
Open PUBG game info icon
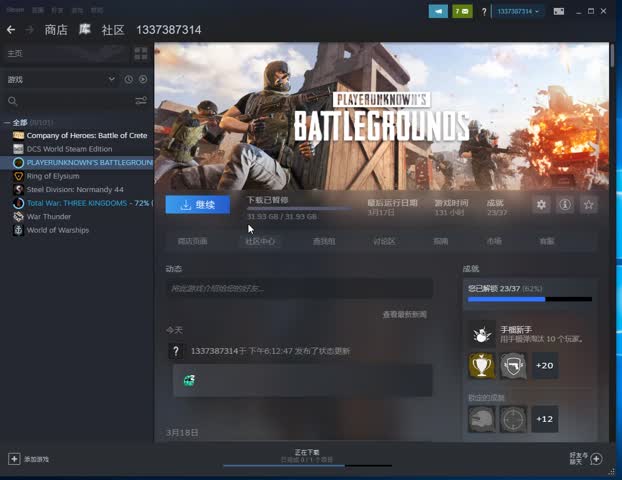(565, 205)
